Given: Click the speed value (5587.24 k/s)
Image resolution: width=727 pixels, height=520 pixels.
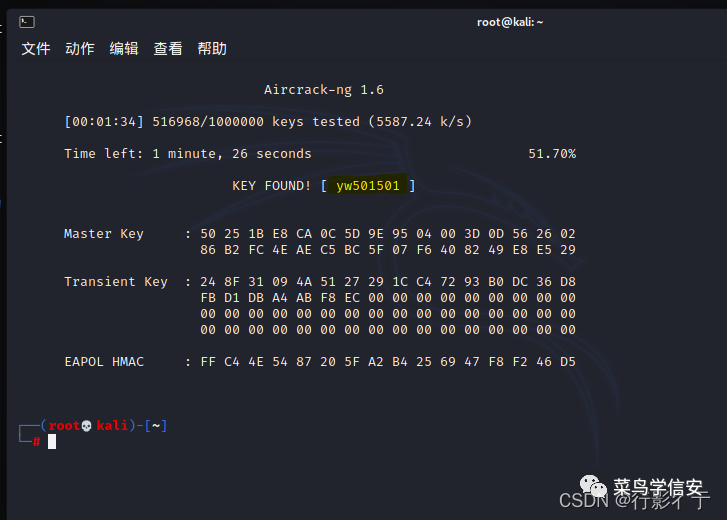Looking at the screenshot, I should point(420,122).
